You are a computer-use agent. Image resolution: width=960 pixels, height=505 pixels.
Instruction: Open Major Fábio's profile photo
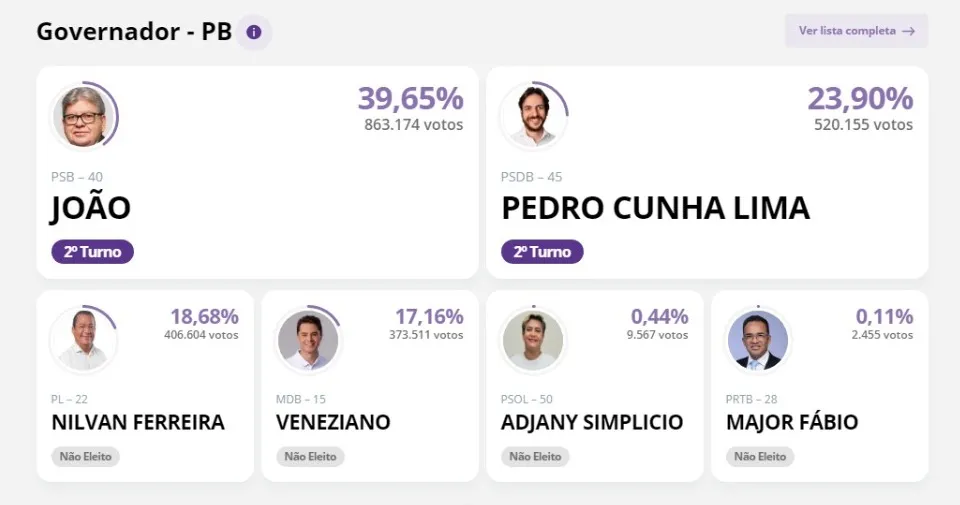pos(758,340)
